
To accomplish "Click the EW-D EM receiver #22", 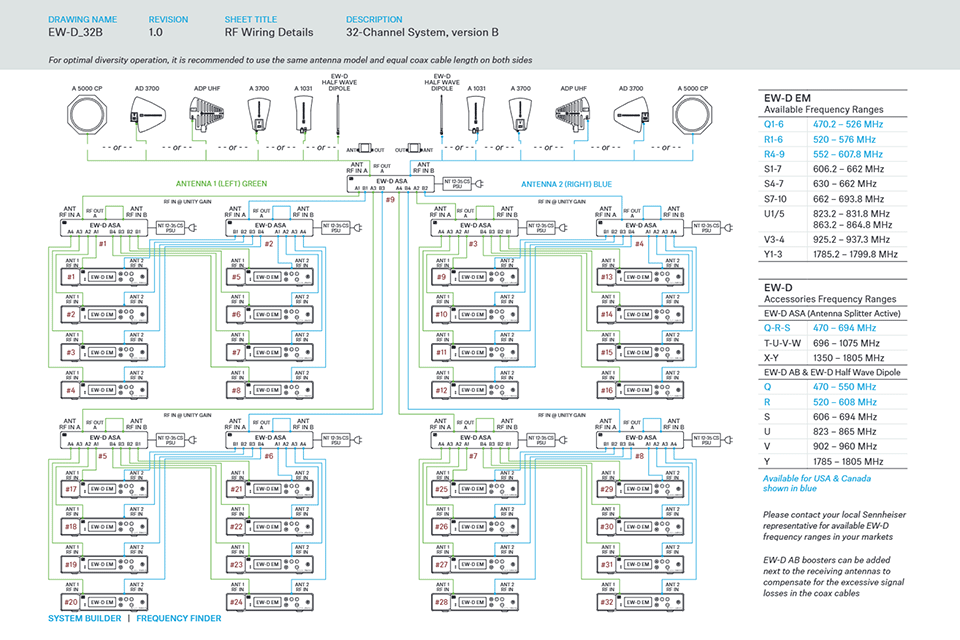I will click(270, 527).
